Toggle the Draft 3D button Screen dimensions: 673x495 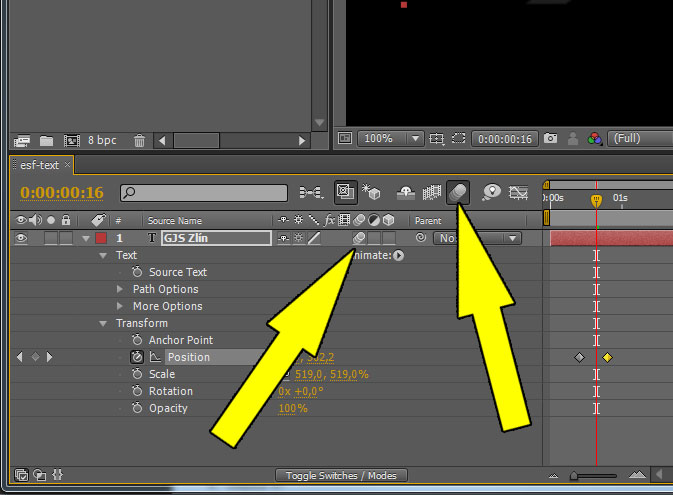371,192
